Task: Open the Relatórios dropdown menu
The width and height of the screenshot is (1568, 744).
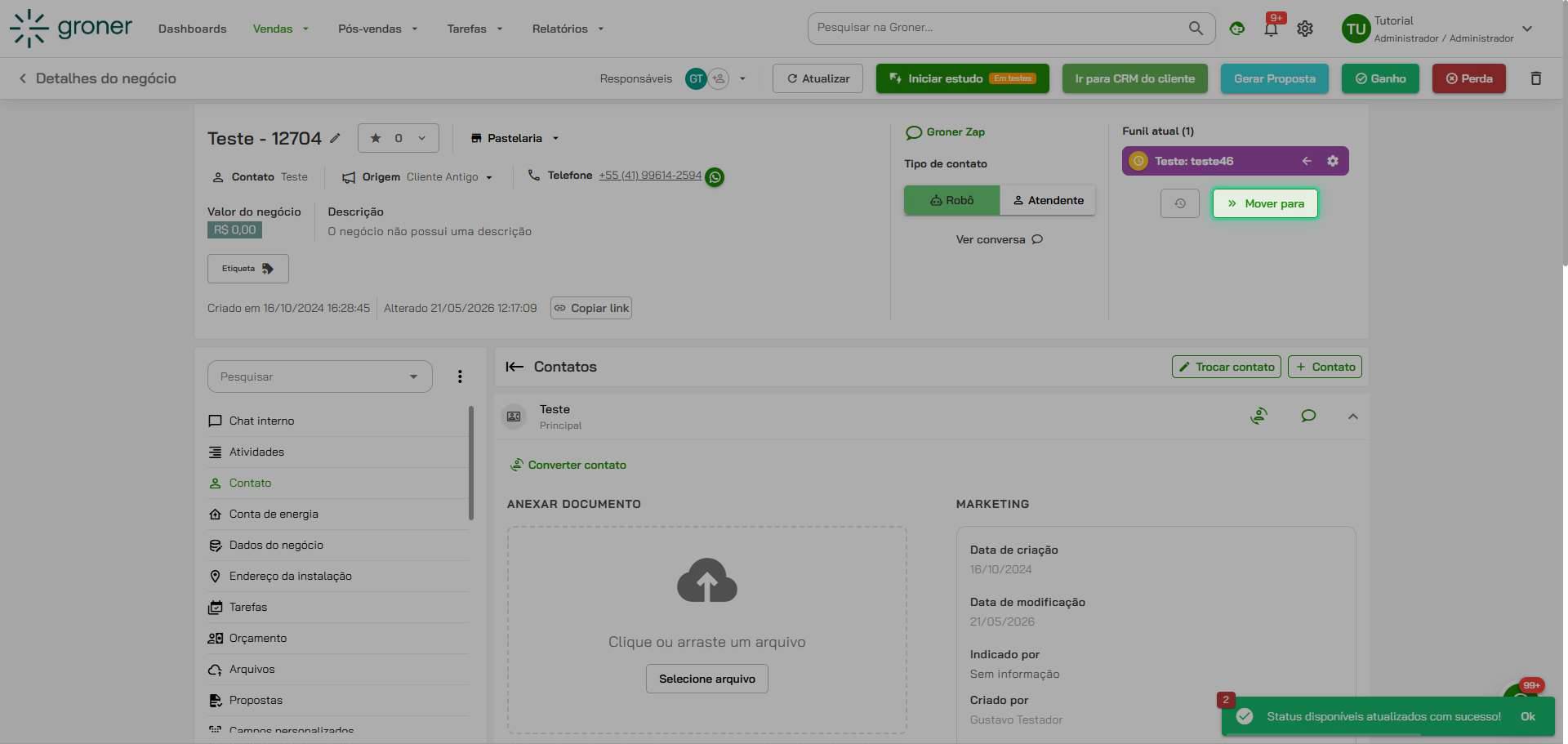Action: [568, 29]
